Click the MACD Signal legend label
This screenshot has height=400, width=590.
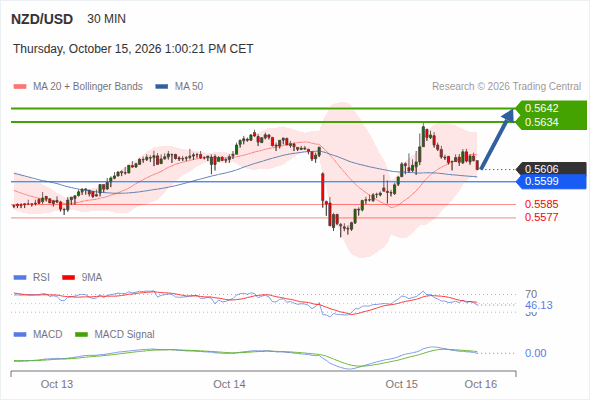coord(125,335)
